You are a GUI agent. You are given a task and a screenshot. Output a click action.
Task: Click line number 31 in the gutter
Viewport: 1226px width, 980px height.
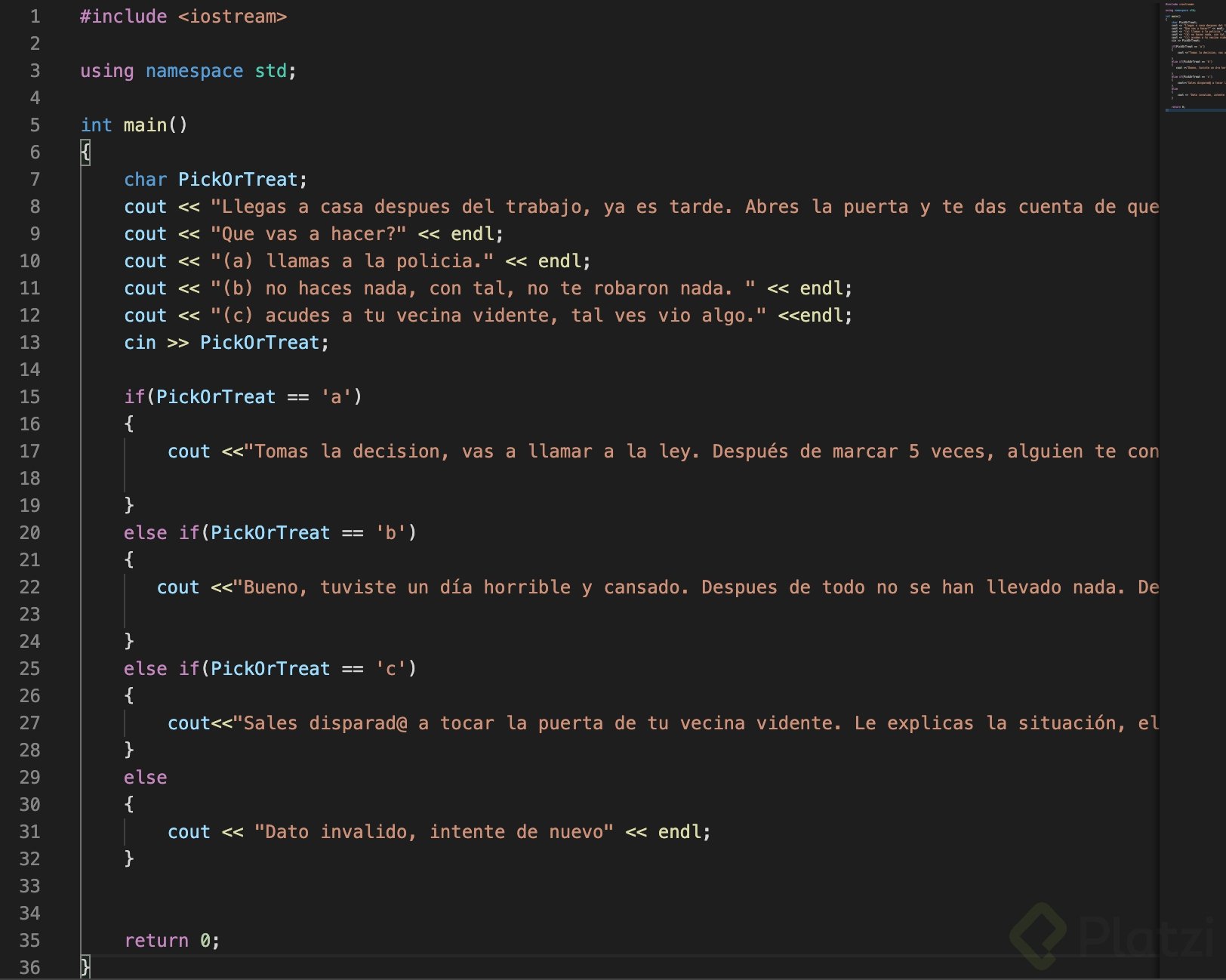pyautogui.click(x=30, y=832)
